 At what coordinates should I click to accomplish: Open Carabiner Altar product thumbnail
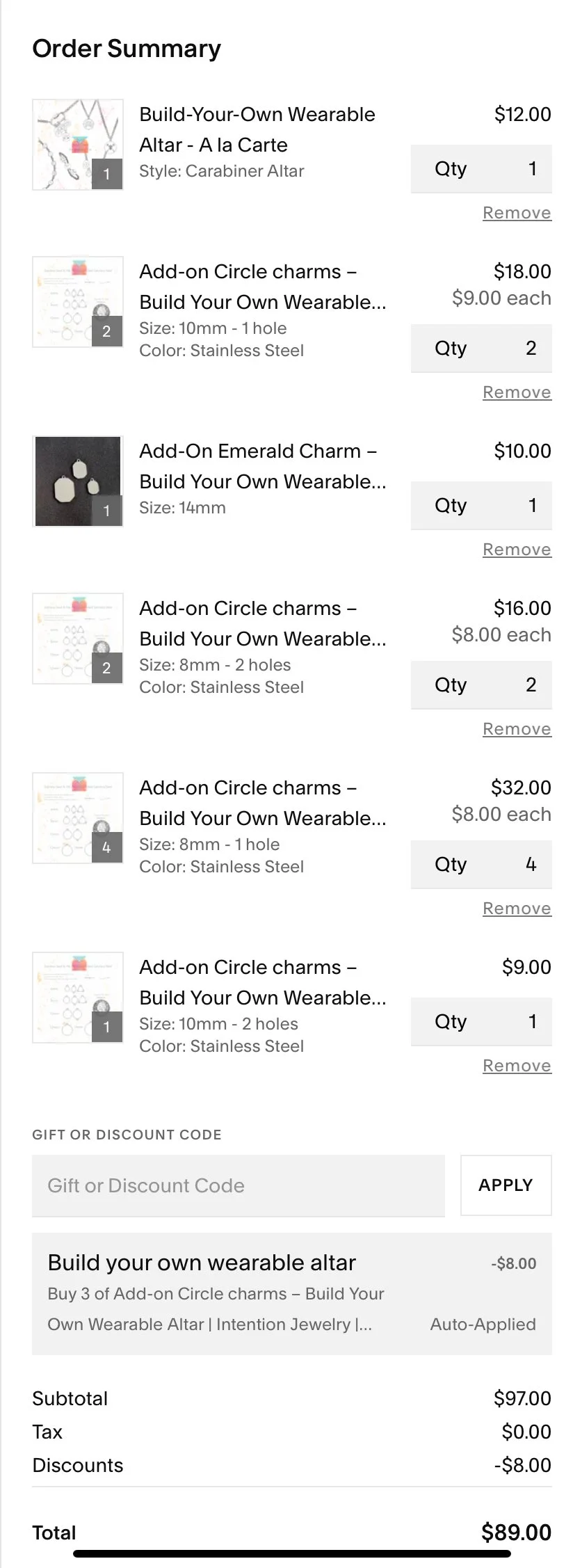(78, 144)
